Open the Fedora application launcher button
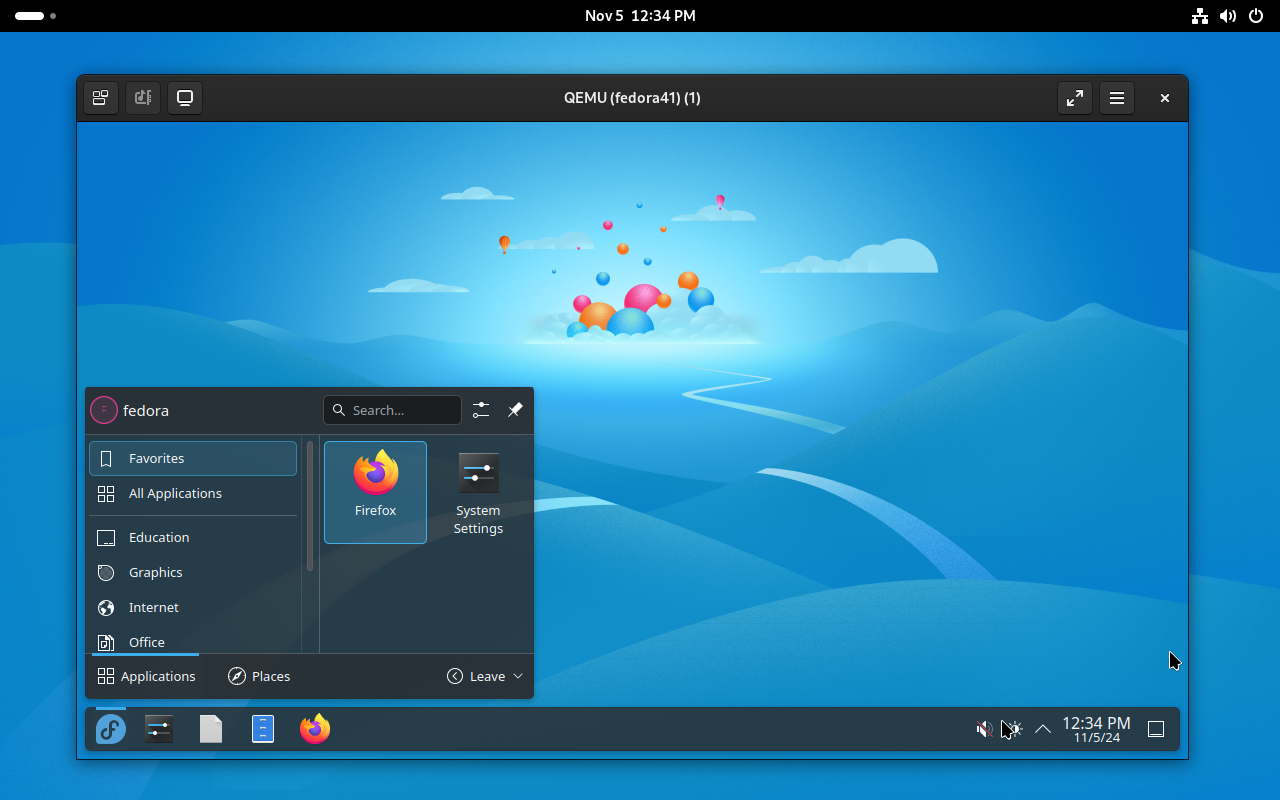Screen dimensions: 1280x800 coord(110,729)
